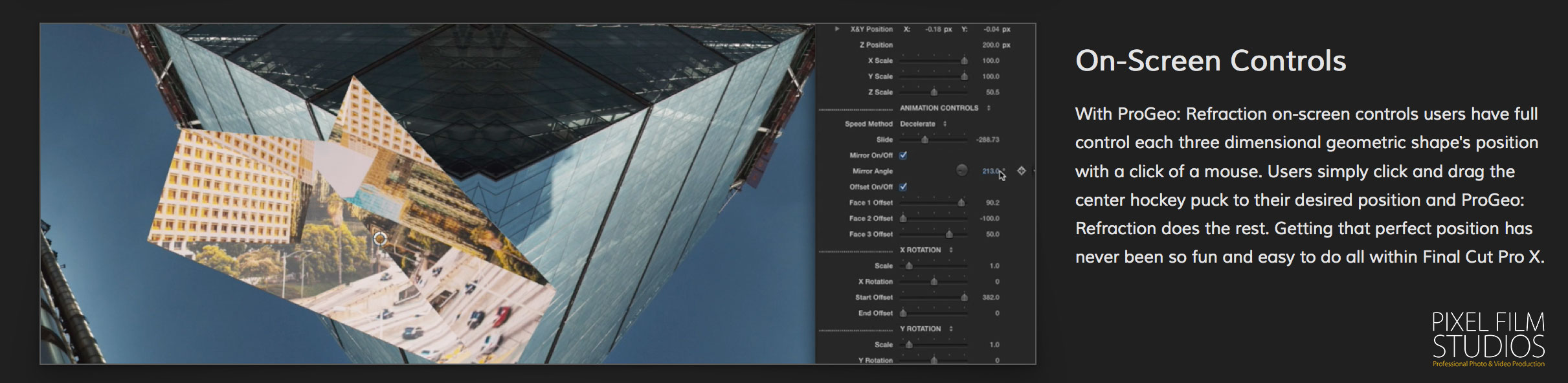The width and height of the screenshot is (1568, 383).
Task: Click the Slide slider handle
Action: [924, 140]
